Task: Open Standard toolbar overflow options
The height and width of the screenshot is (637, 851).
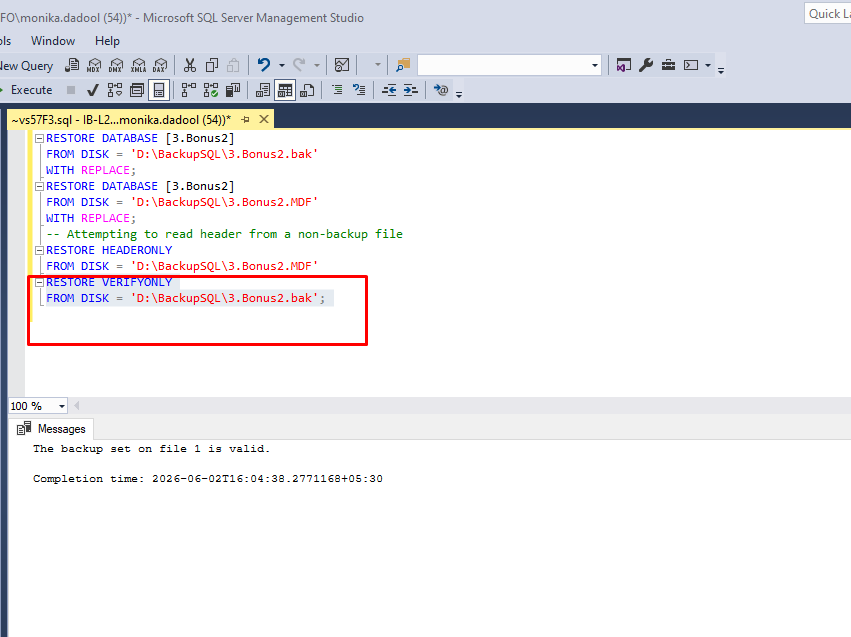Action: pos(721,70)
